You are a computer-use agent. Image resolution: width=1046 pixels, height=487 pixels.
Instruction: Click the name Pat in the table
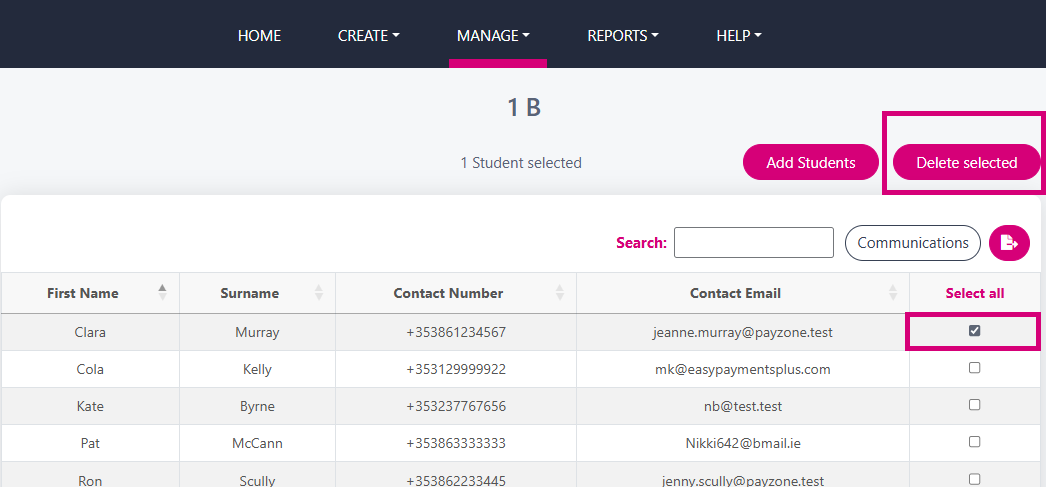point(90,443)
